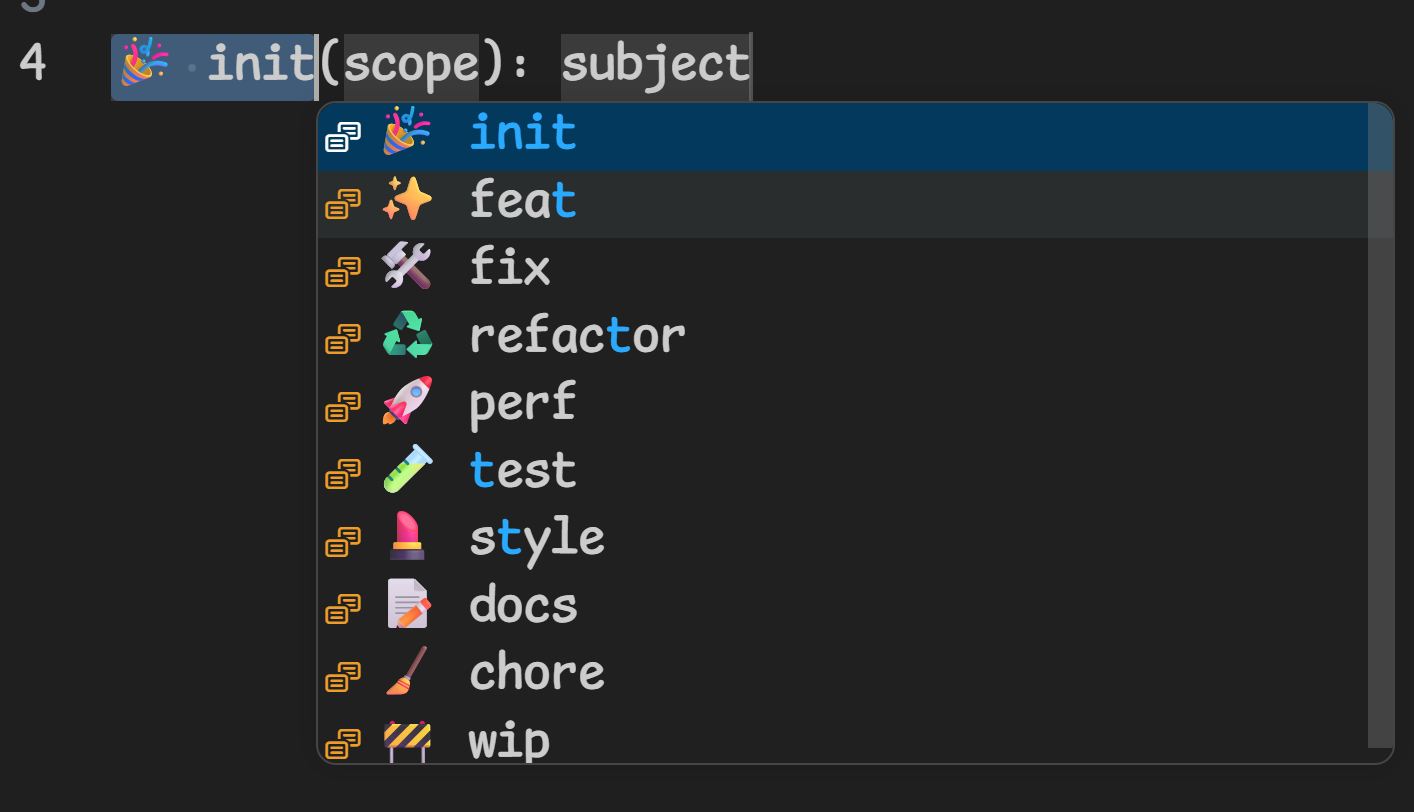Click the snippet type icon on test row
This screenshot has height=812, width=1414.
pyautogui.click(x=343, y=472)
